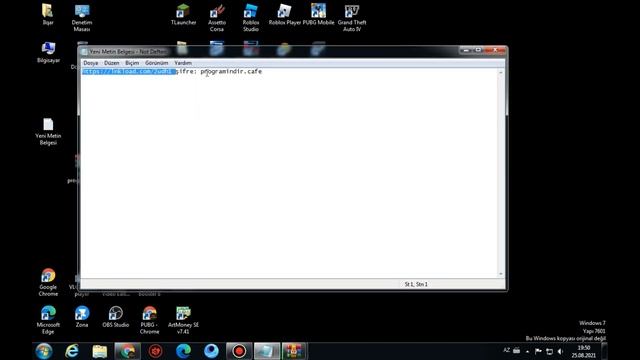Close the Notepad window
Screen dimensions: 640x360
[495, 50]
